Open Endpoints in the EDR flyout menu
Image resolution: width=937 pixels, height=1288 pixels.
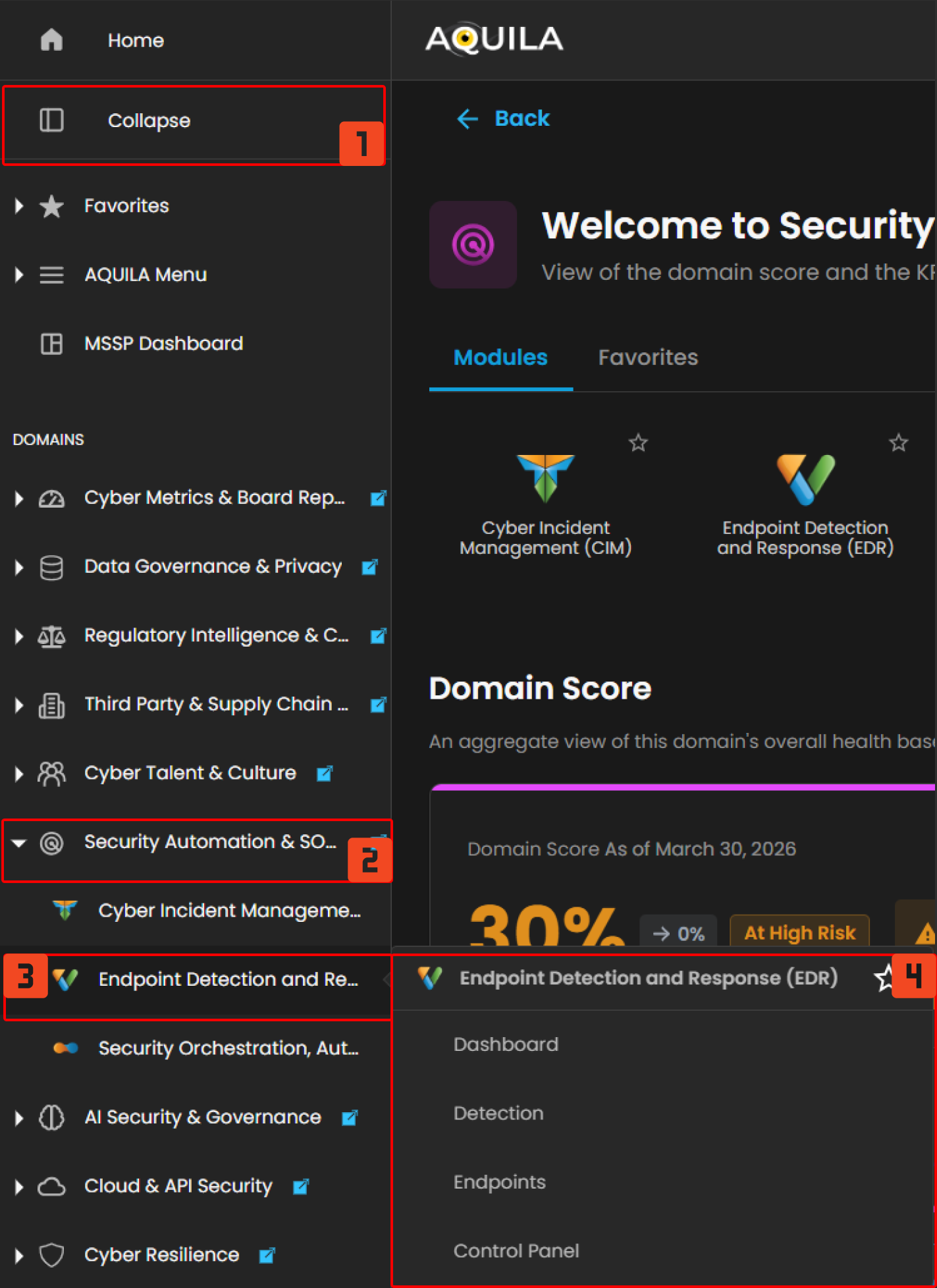499,1183
